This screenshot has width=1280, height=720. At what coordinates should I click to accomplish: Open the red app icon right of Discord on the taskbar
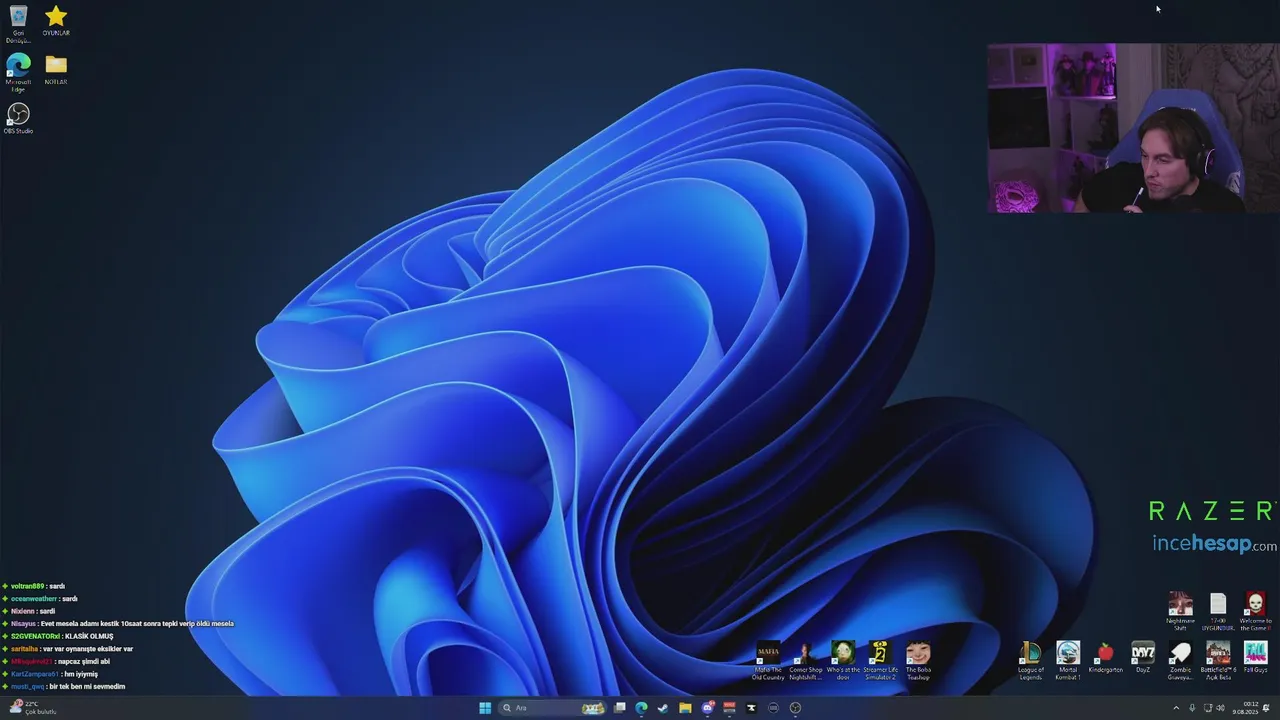tap(729, 708)
